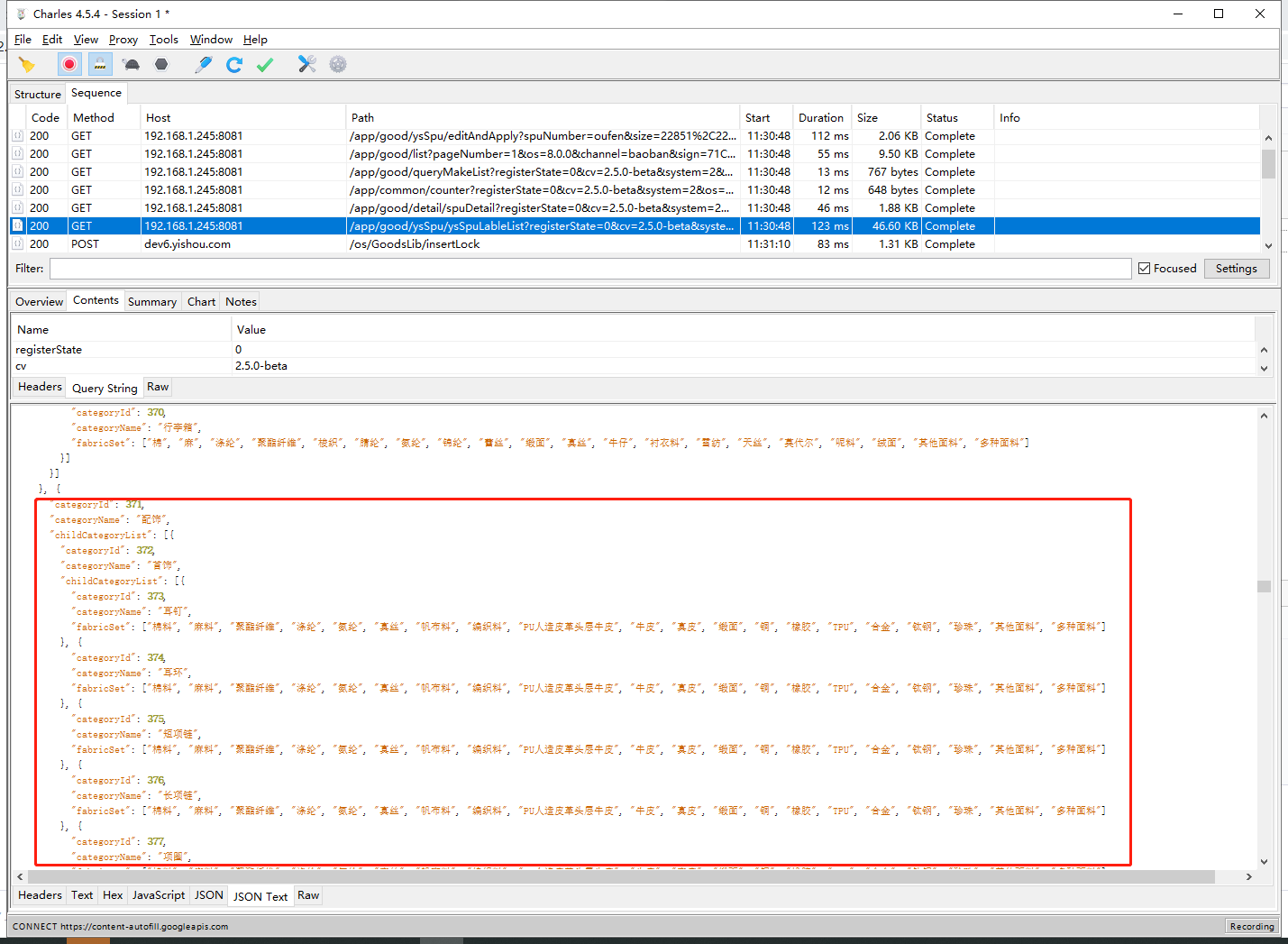The height and width of the screenshot is (944, 1288).
Task: Show request Raw tab next to Query String
Action: coord(158,387)
